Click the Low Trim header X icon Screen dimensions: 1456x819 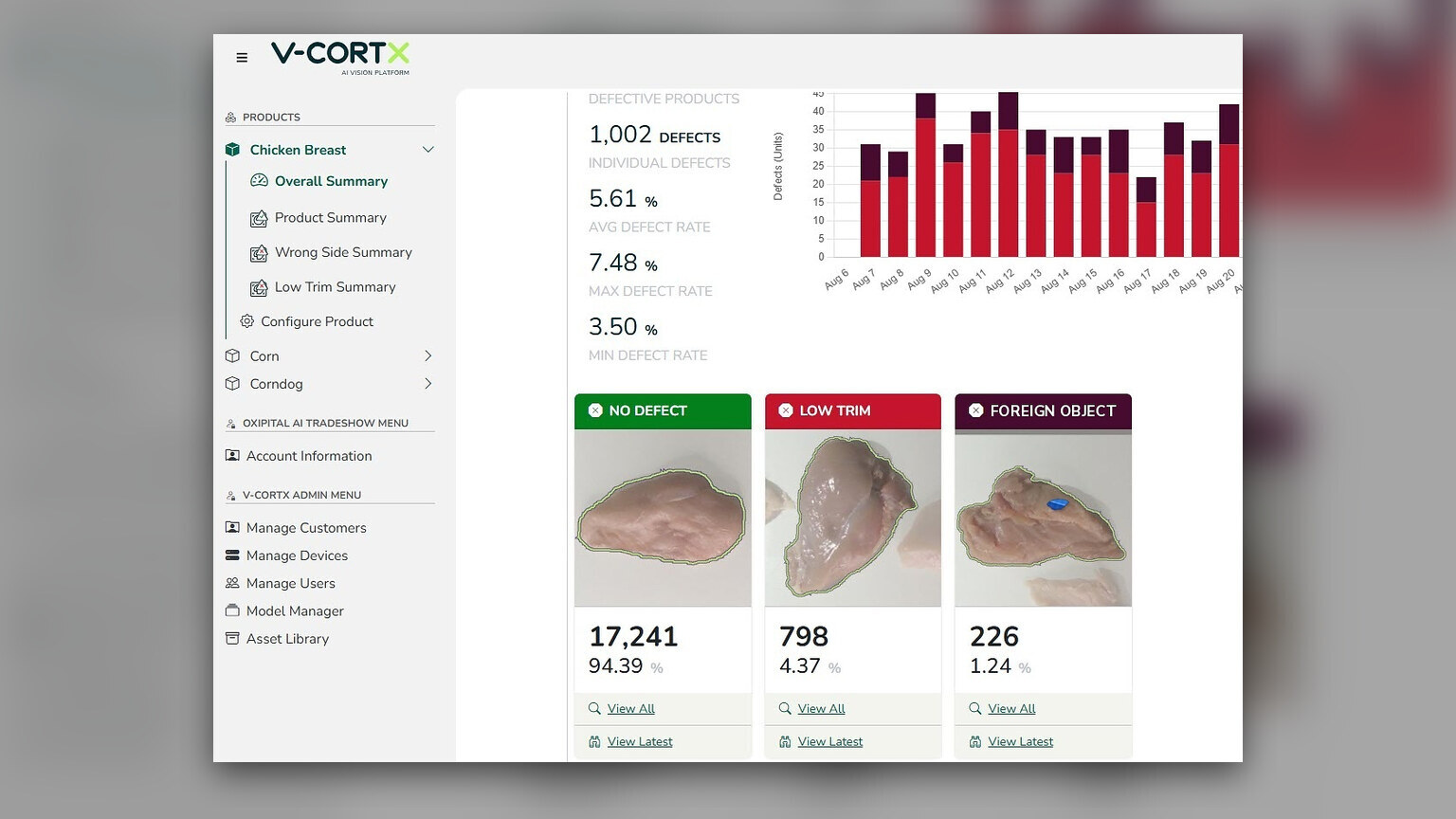786,410
